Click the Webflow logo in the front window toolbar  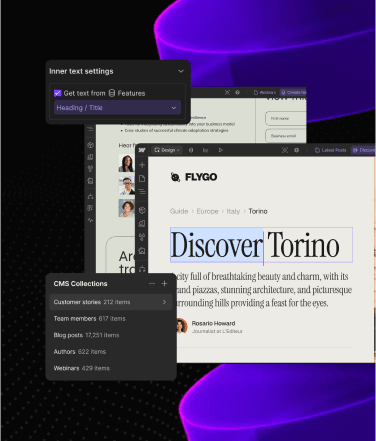click(142, 150)
